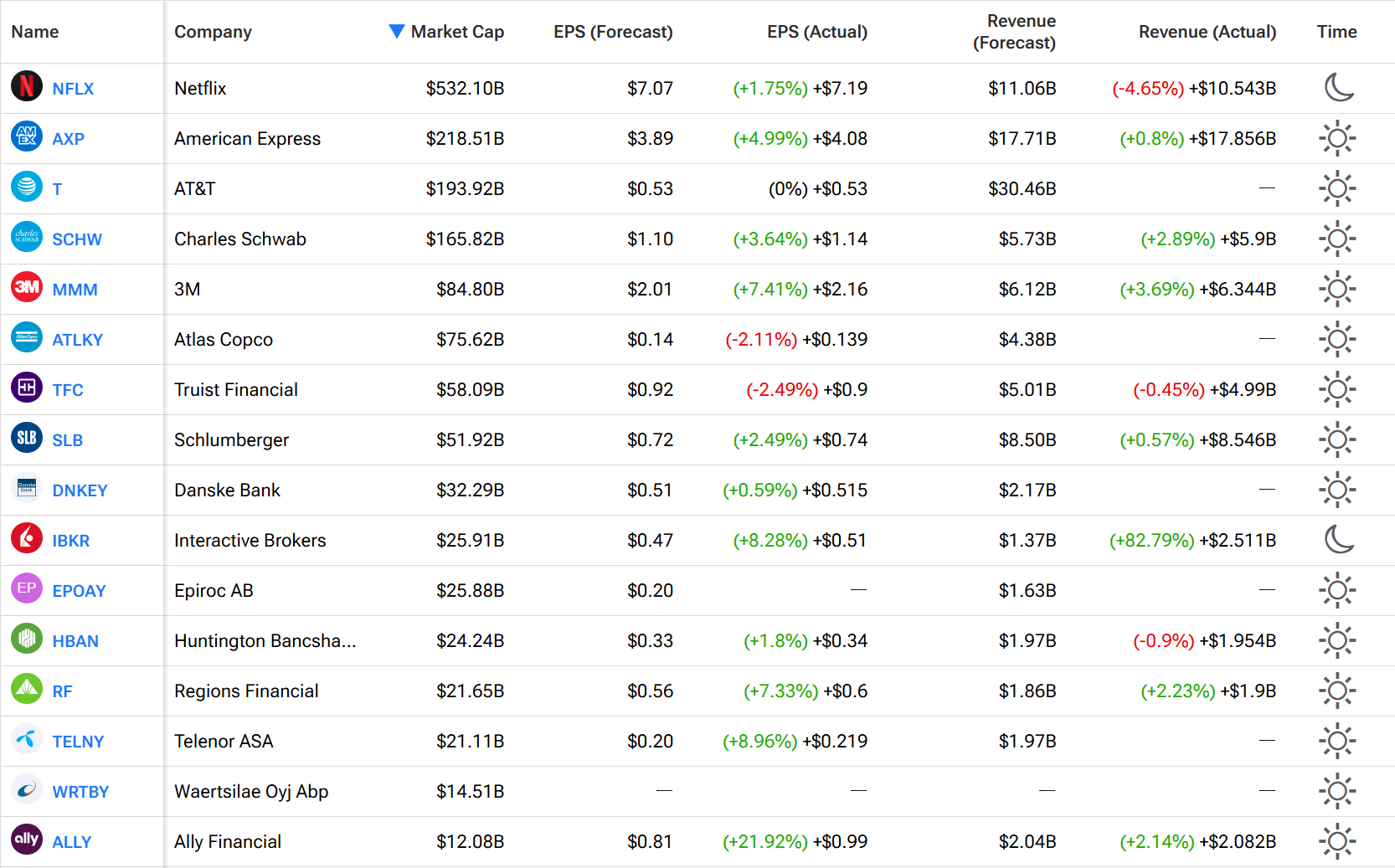The height and width of the screenshot is (868, 1395).
Task: Click the sun time icon for Schlumberger
Action: click(x=1337, y=439)
